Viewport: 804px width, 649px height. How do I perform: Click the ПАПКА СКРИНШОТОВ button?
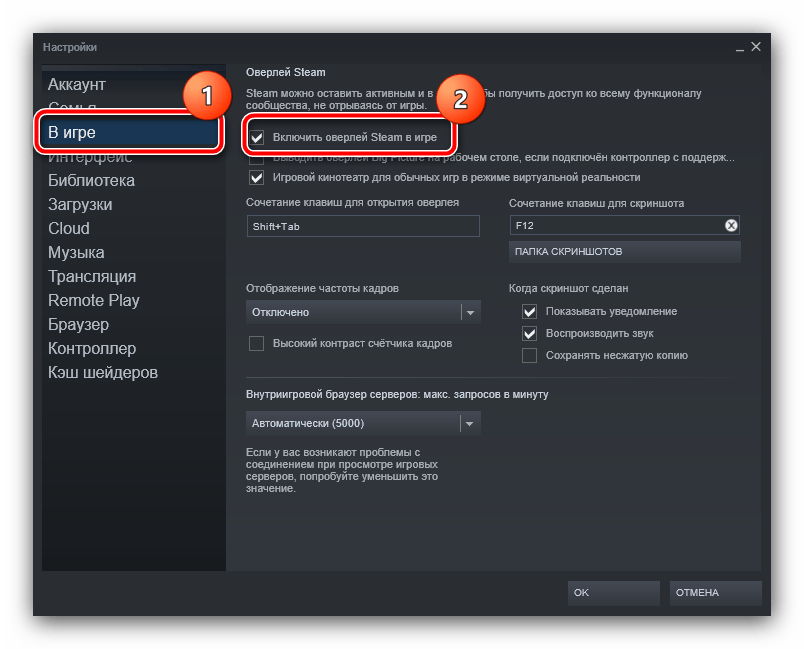(625, 252)
